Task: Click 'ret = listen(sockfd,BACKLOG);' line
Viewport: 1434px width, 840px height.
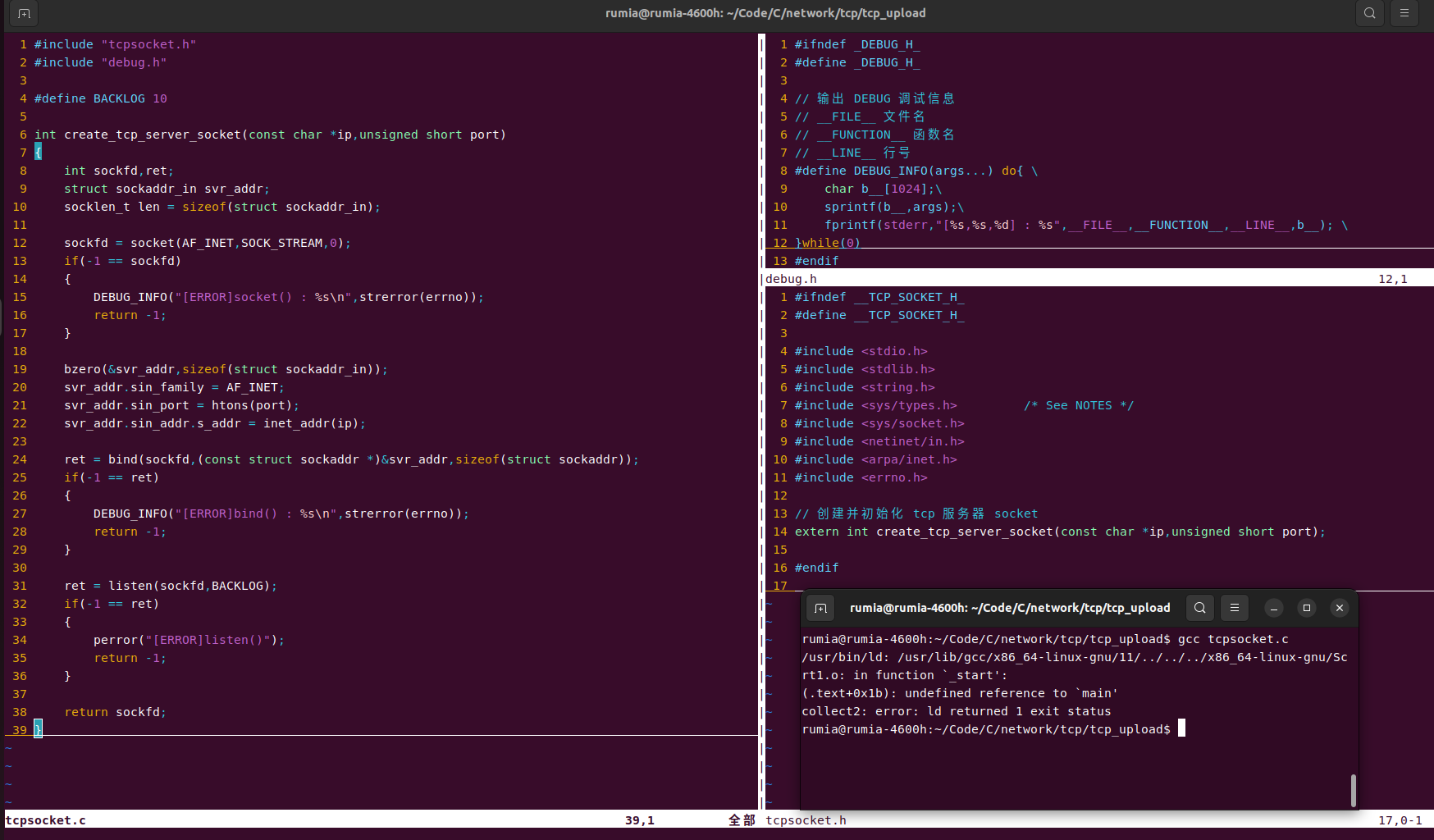Action: pos(171,586)
